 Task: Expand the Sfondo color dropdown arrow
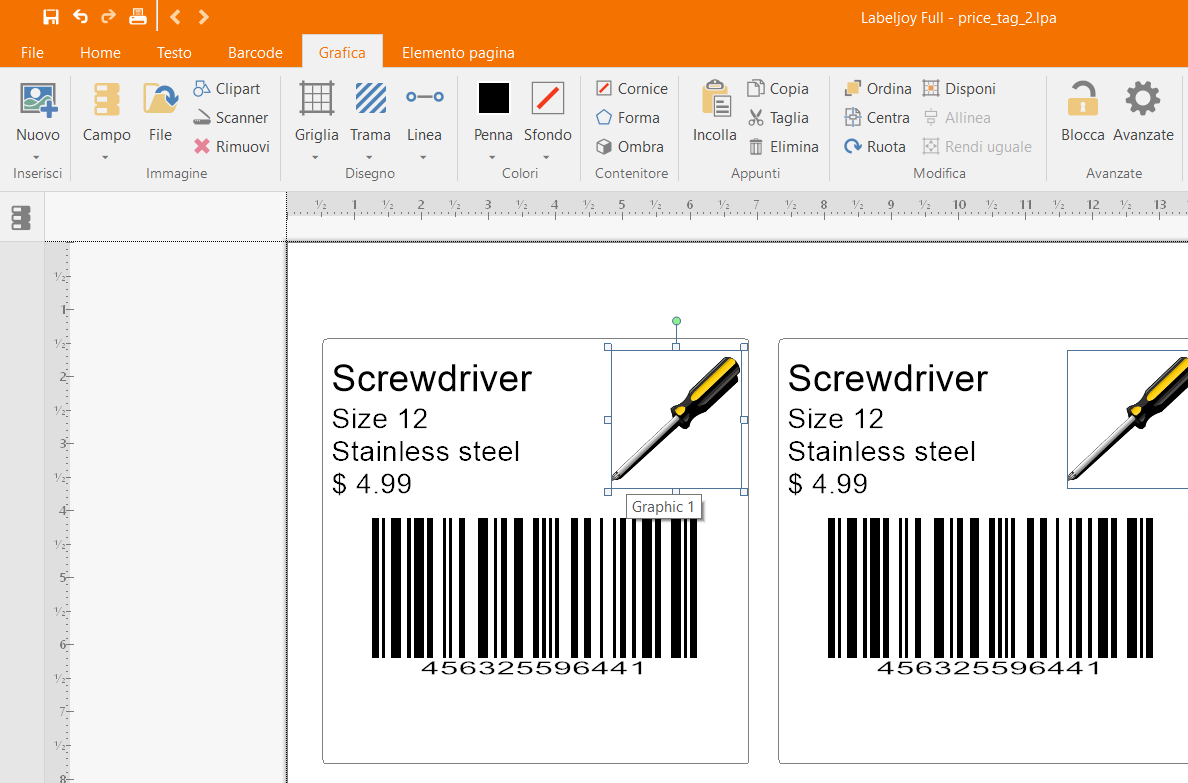[546, 158]
